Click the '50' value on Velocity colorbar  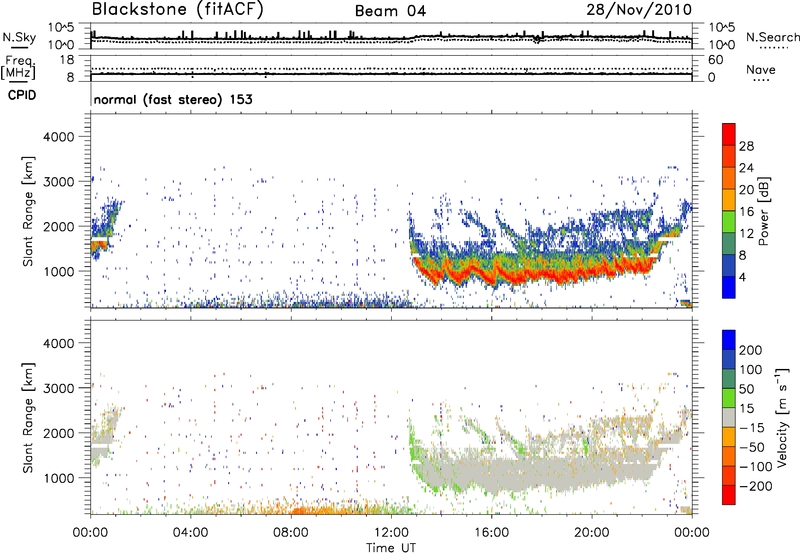coord(746,389)
